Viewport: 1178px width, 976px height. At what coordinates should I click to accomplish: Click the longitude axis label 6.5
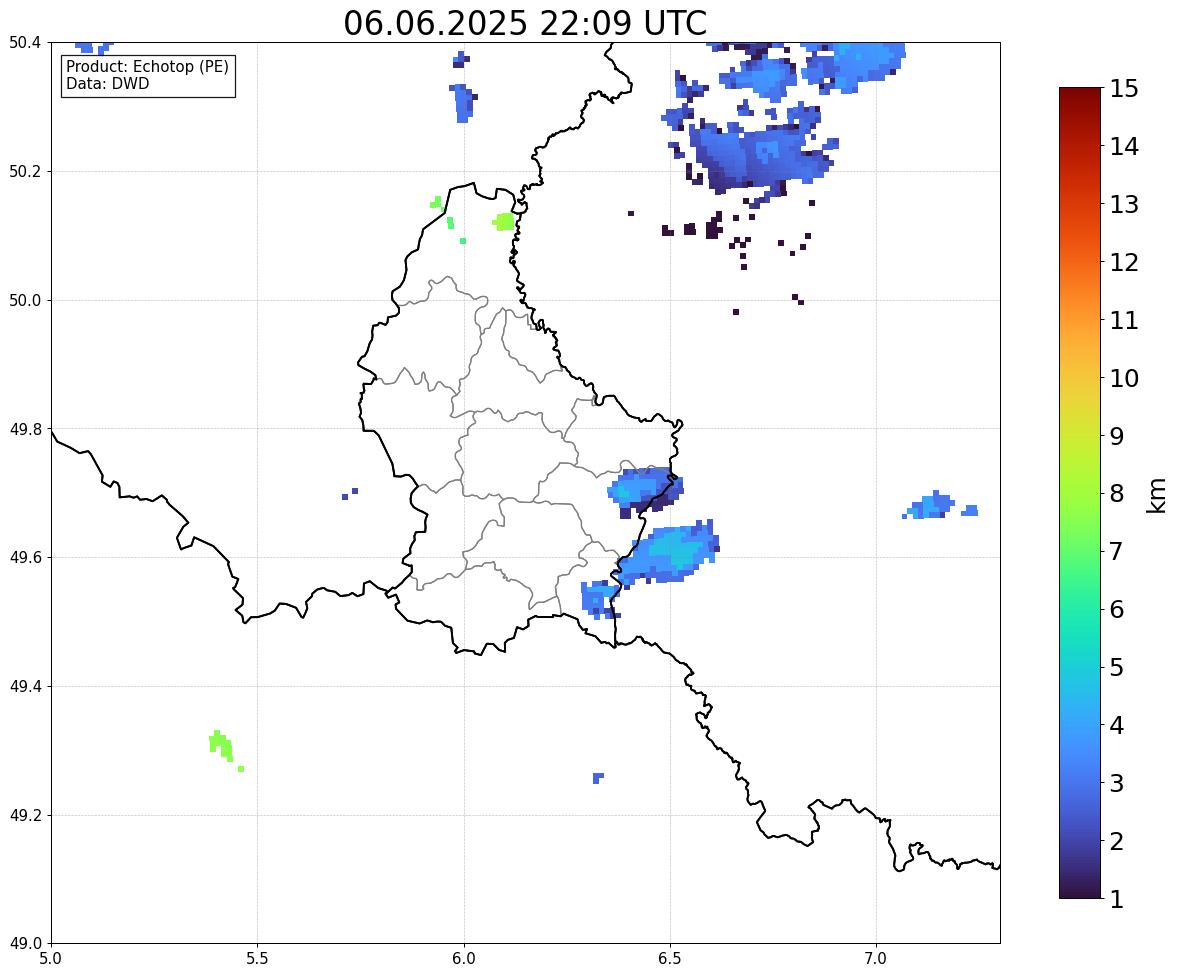(670, 959)
